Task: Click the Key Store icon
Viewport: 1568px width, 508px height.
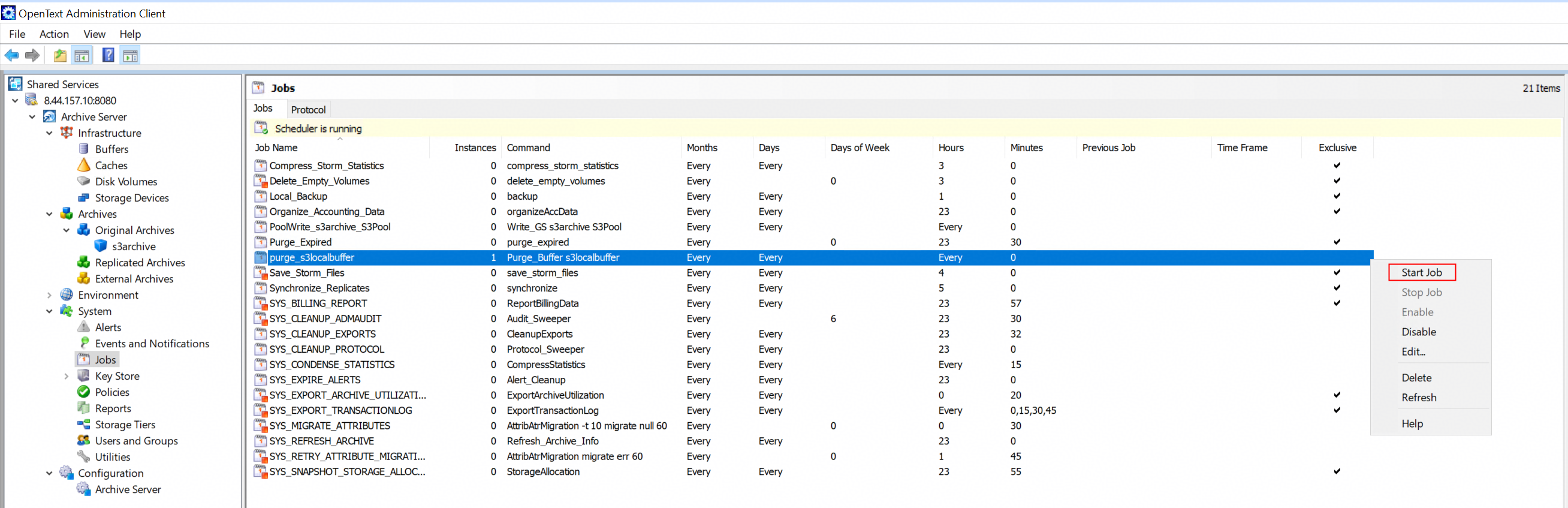Action: pyautogui.click(x=84, y=376)
